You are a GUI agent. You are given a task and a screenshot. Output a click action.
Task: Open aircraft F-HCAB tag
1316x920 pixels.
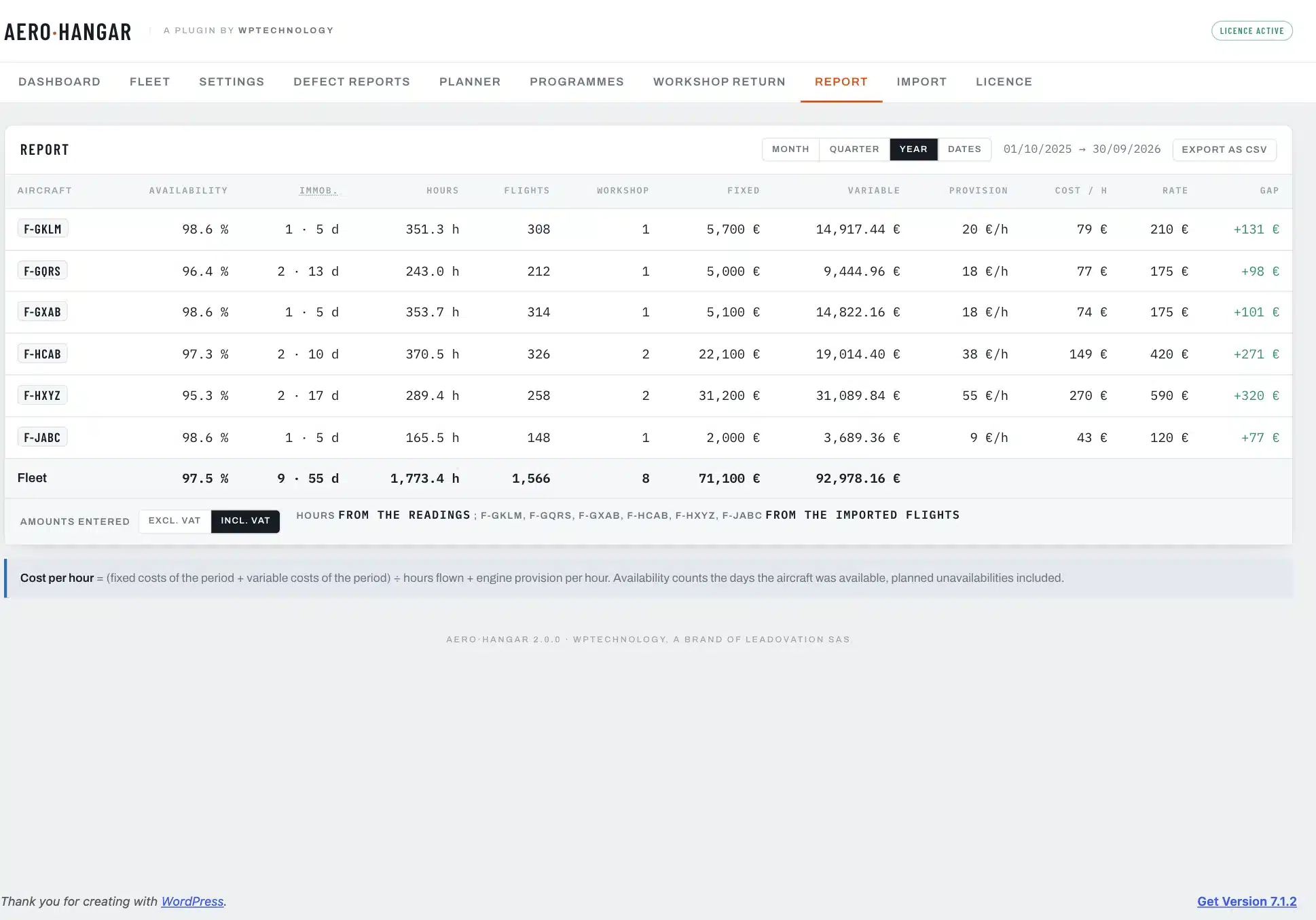[42, 354]
